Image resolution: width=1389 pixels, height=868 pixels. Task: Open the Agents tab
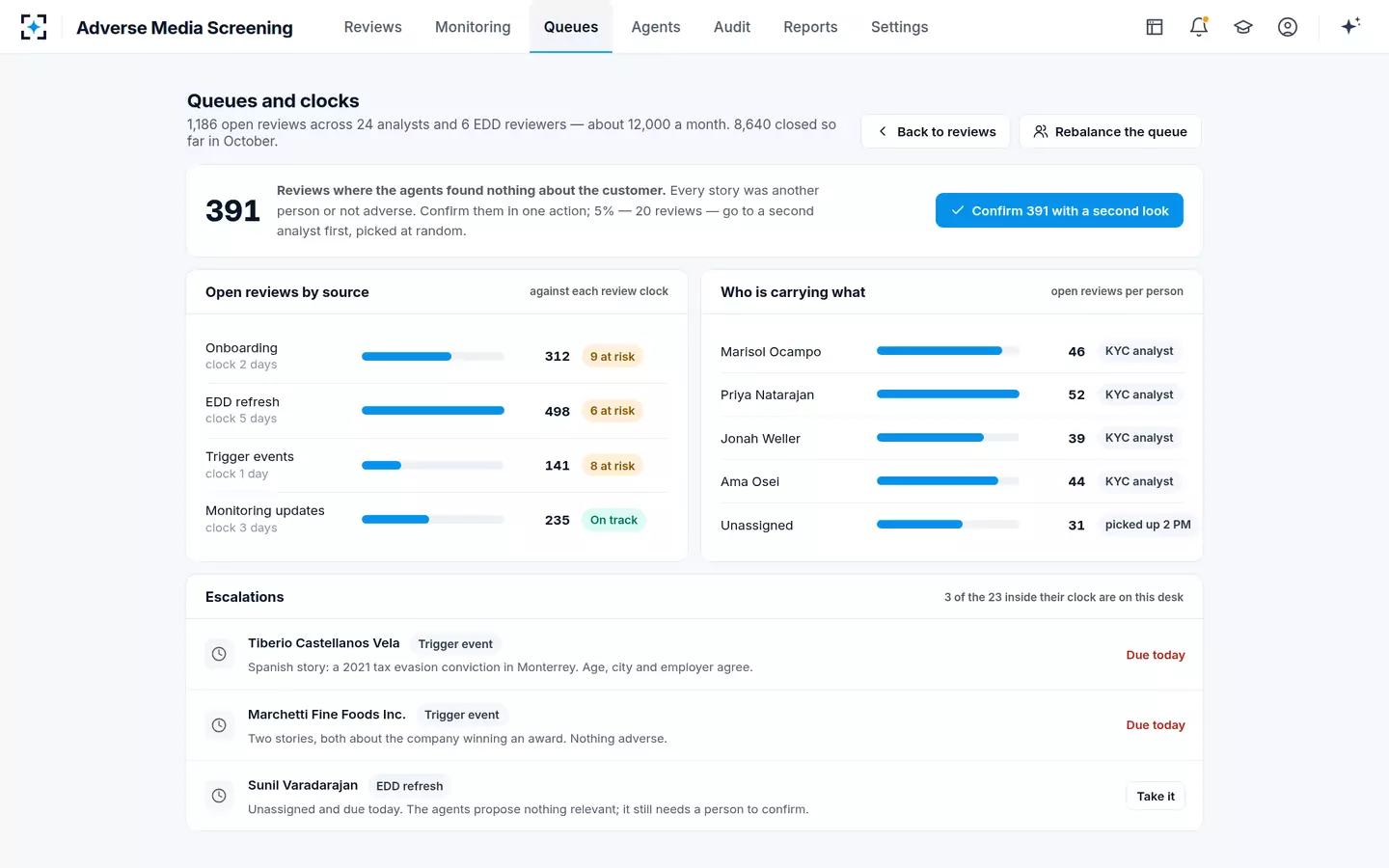pos(656,27)
